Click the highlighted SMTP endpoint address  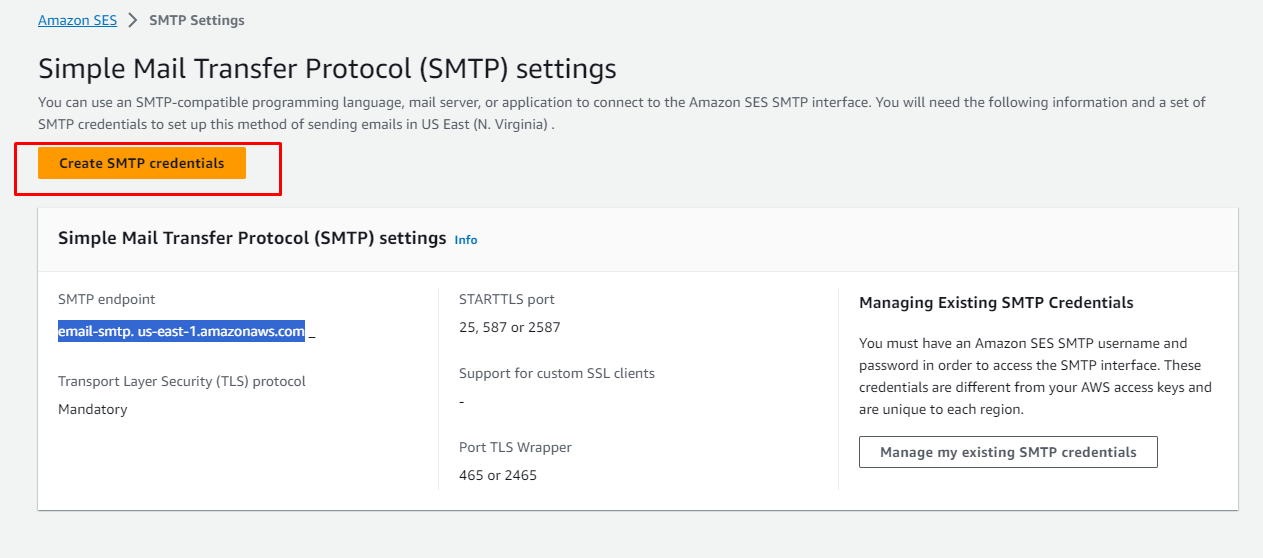pos(181,332)
